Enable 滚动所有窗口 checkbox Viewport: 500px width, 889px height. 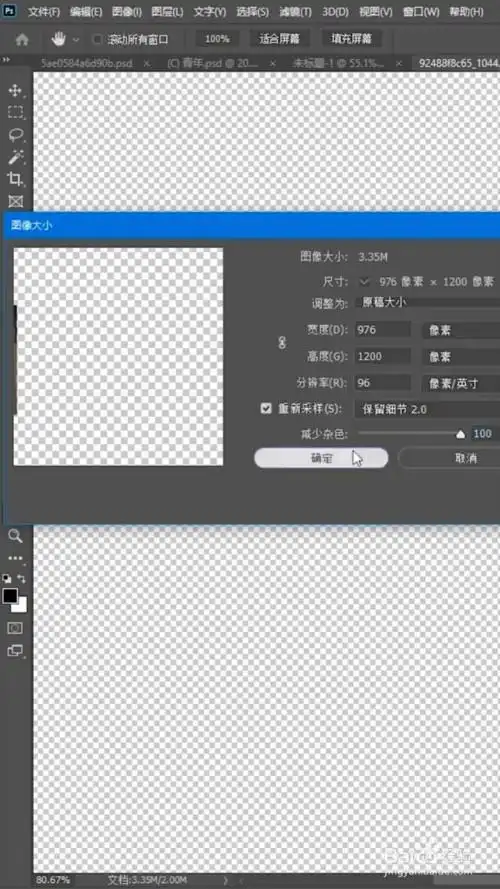pyautogui.click(x=98, y=39)
